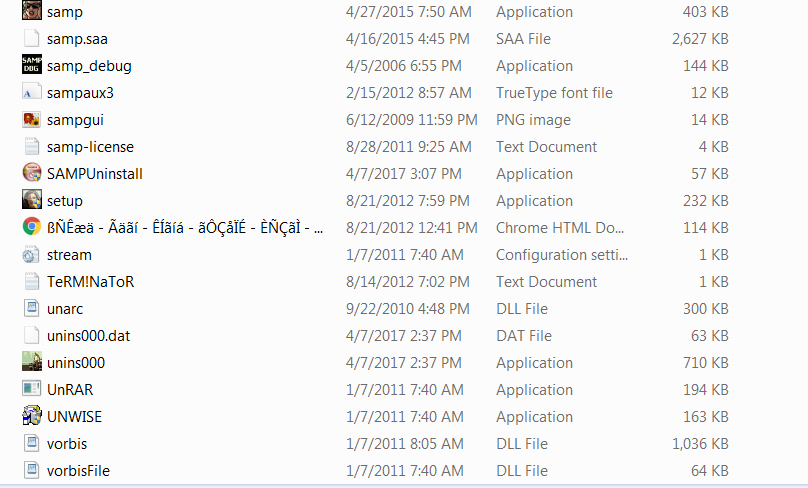Select the sampaux3 font file icon

[31, 92]
